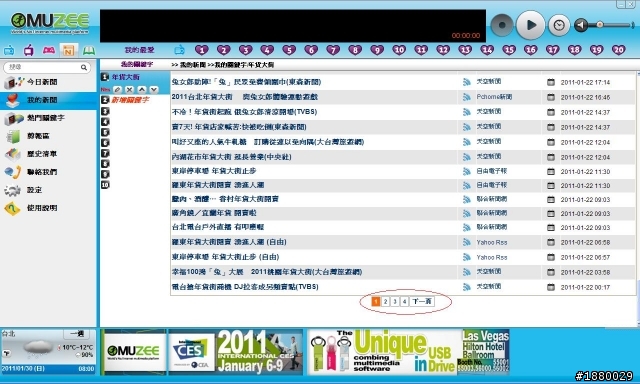Open the TV category icon
Viewport: 640px width, 384px height.
(x=29, y=50)
